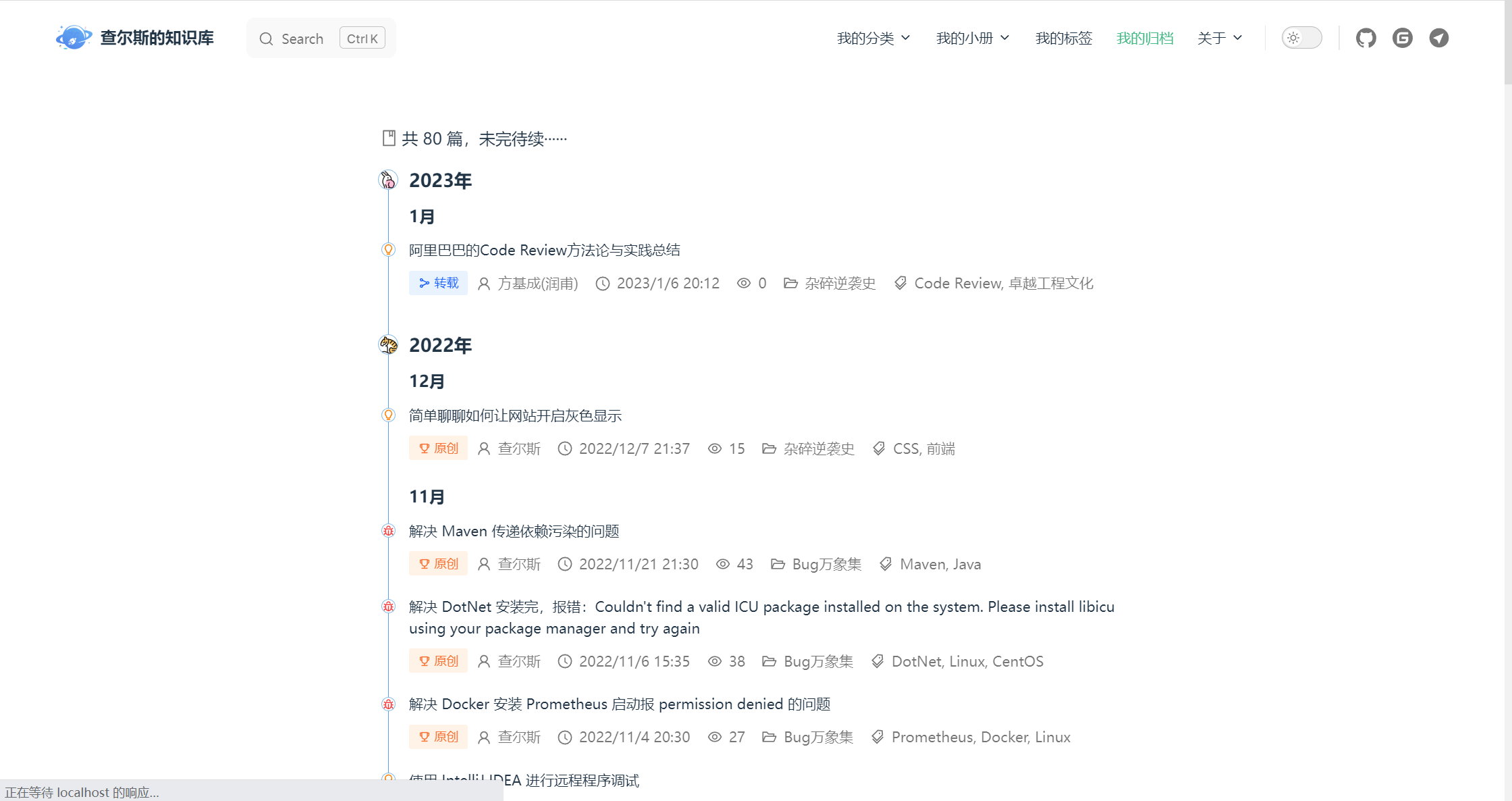Expand the 我的小册 dropdown menu
The height and width of the screenshot is (801, 1512).
click(x=972, y=38)
